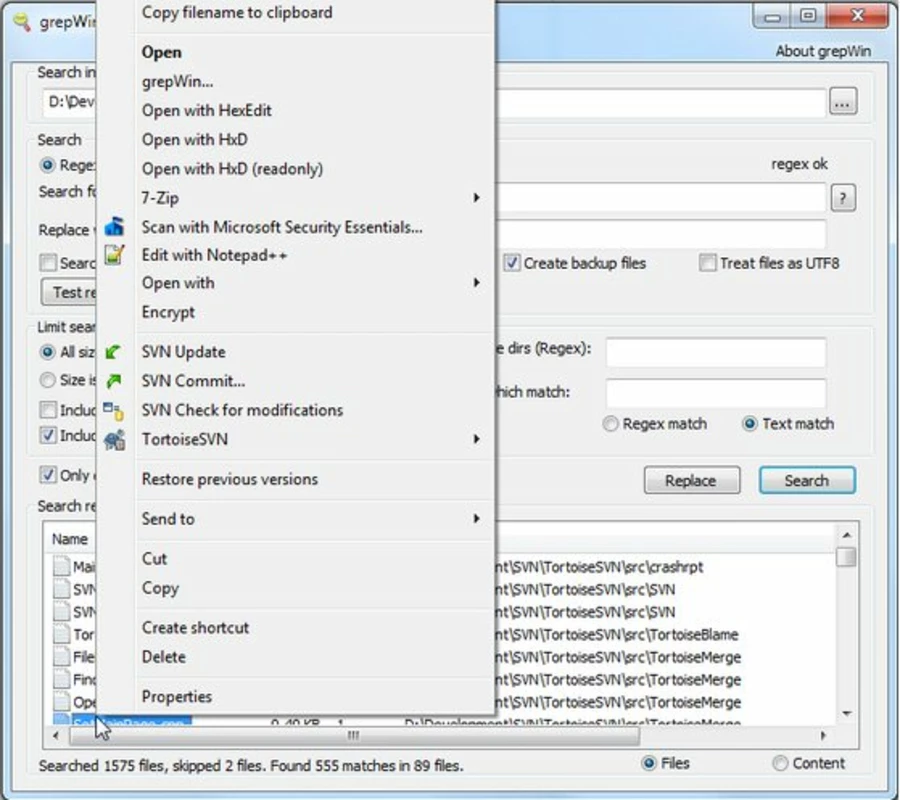Click the TortoiseSVN turtle icon

[114, 440]
